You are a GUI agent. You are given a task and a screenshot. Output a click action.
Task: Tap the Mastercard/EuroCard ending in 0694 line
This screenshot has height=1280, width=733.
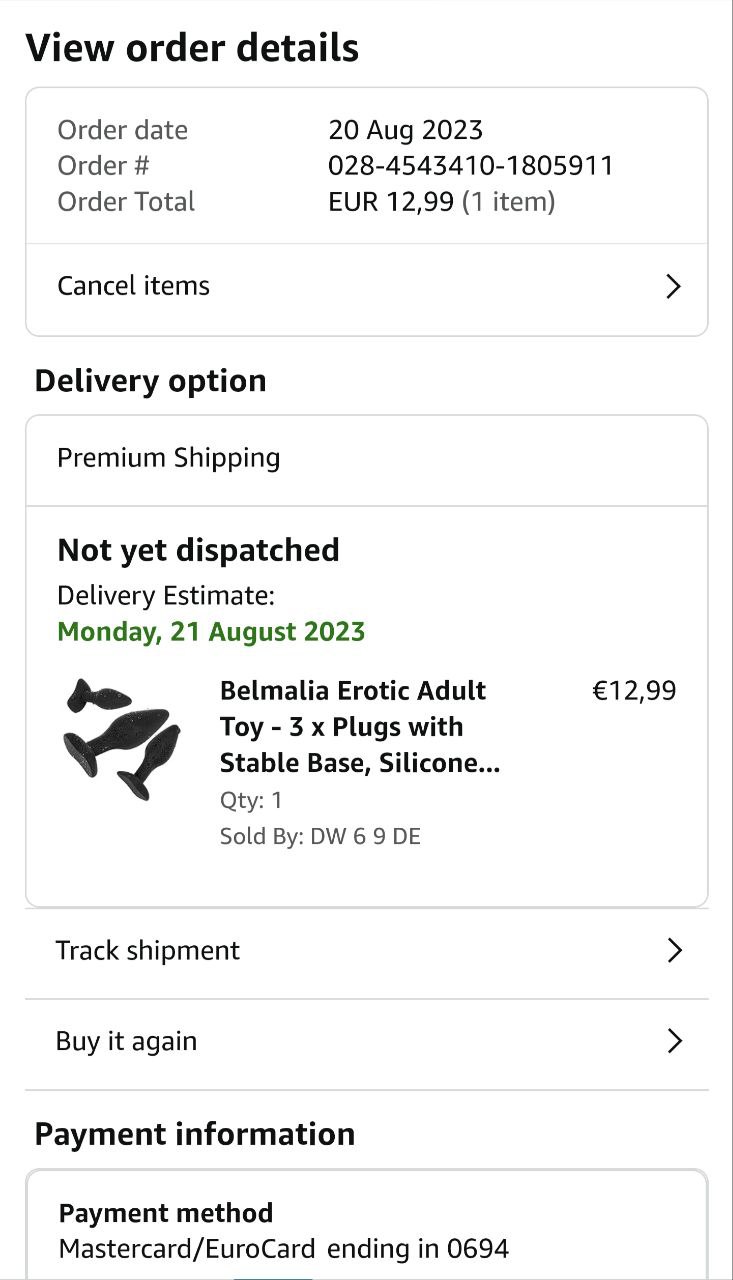coord(284,1249)
